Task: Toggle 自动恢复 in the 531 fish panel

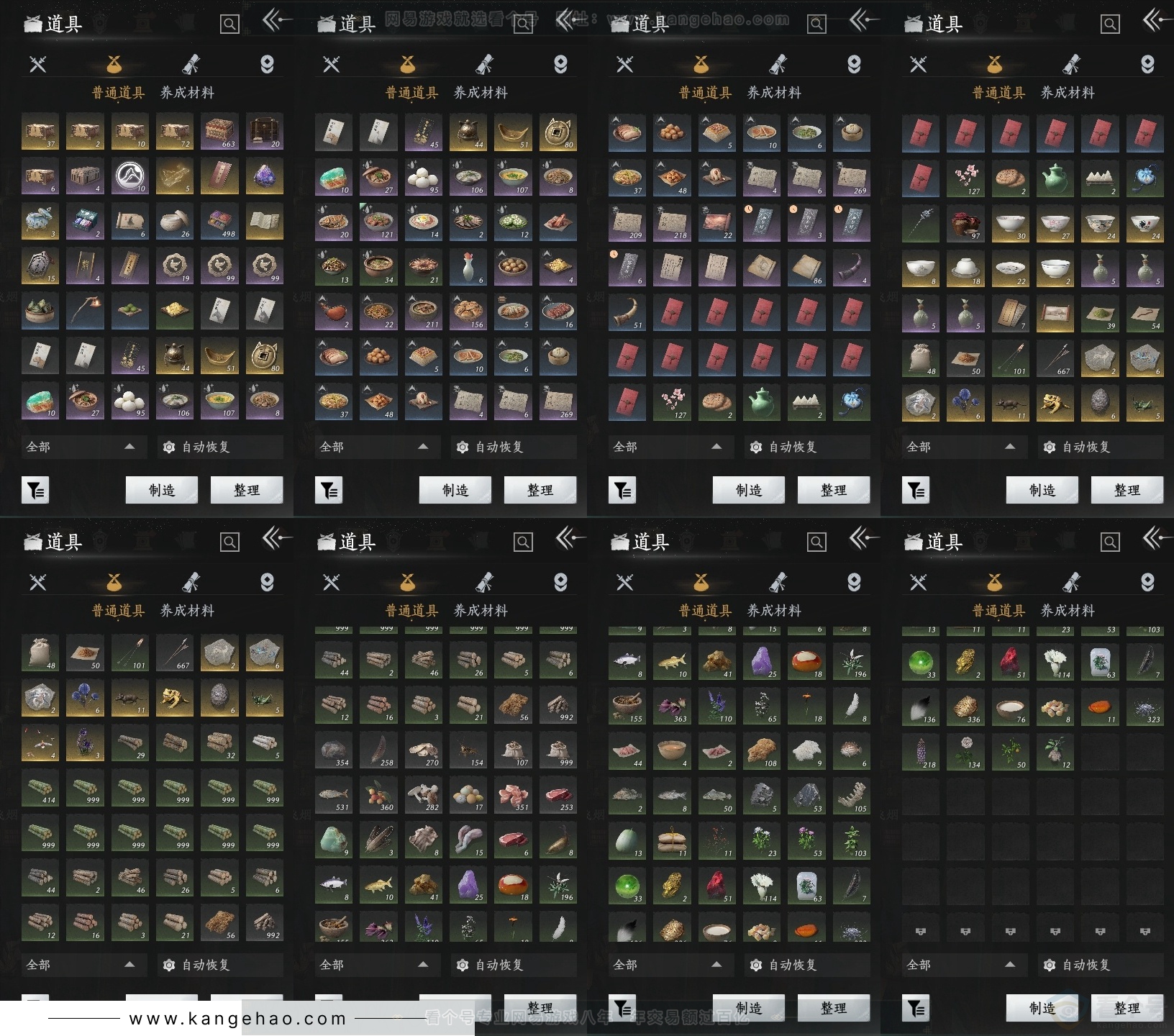Action: click(514, 965)
